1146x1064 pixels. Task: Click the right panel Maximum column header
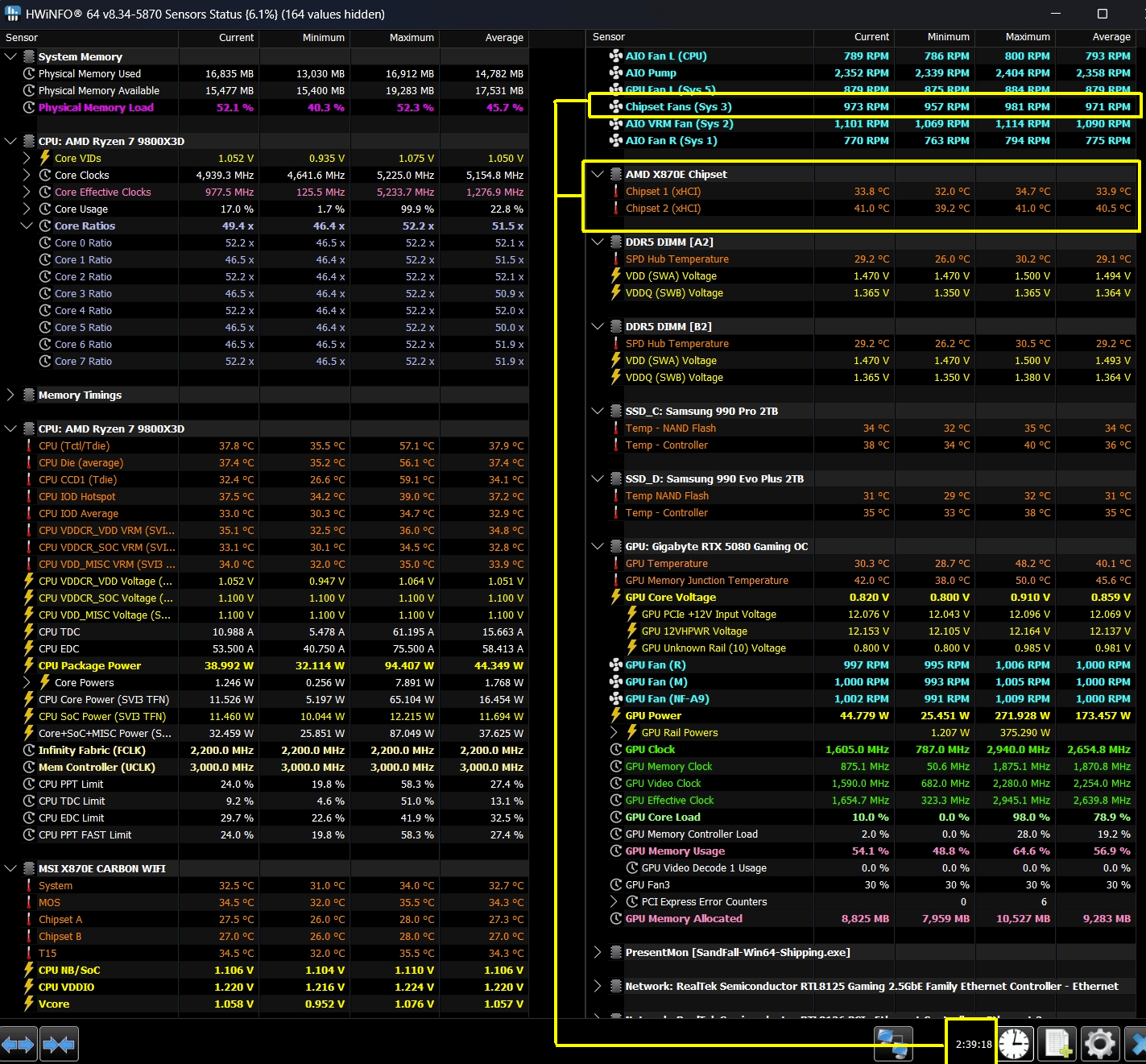click(x=1015, y=37)
